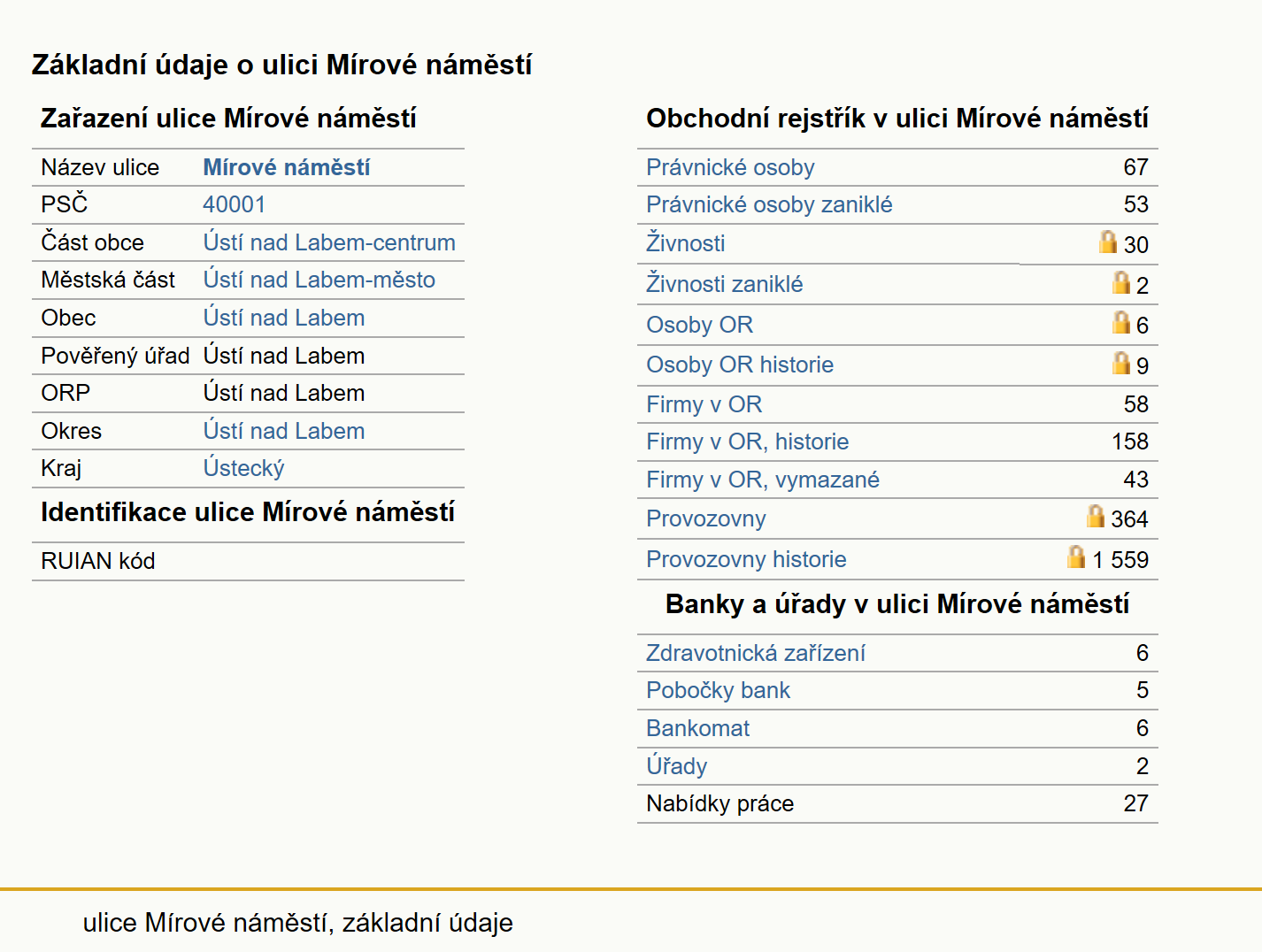This screenshot has height=952, width=1262.
Task: Open the Právnické osoby link
Action: point(730,167)
